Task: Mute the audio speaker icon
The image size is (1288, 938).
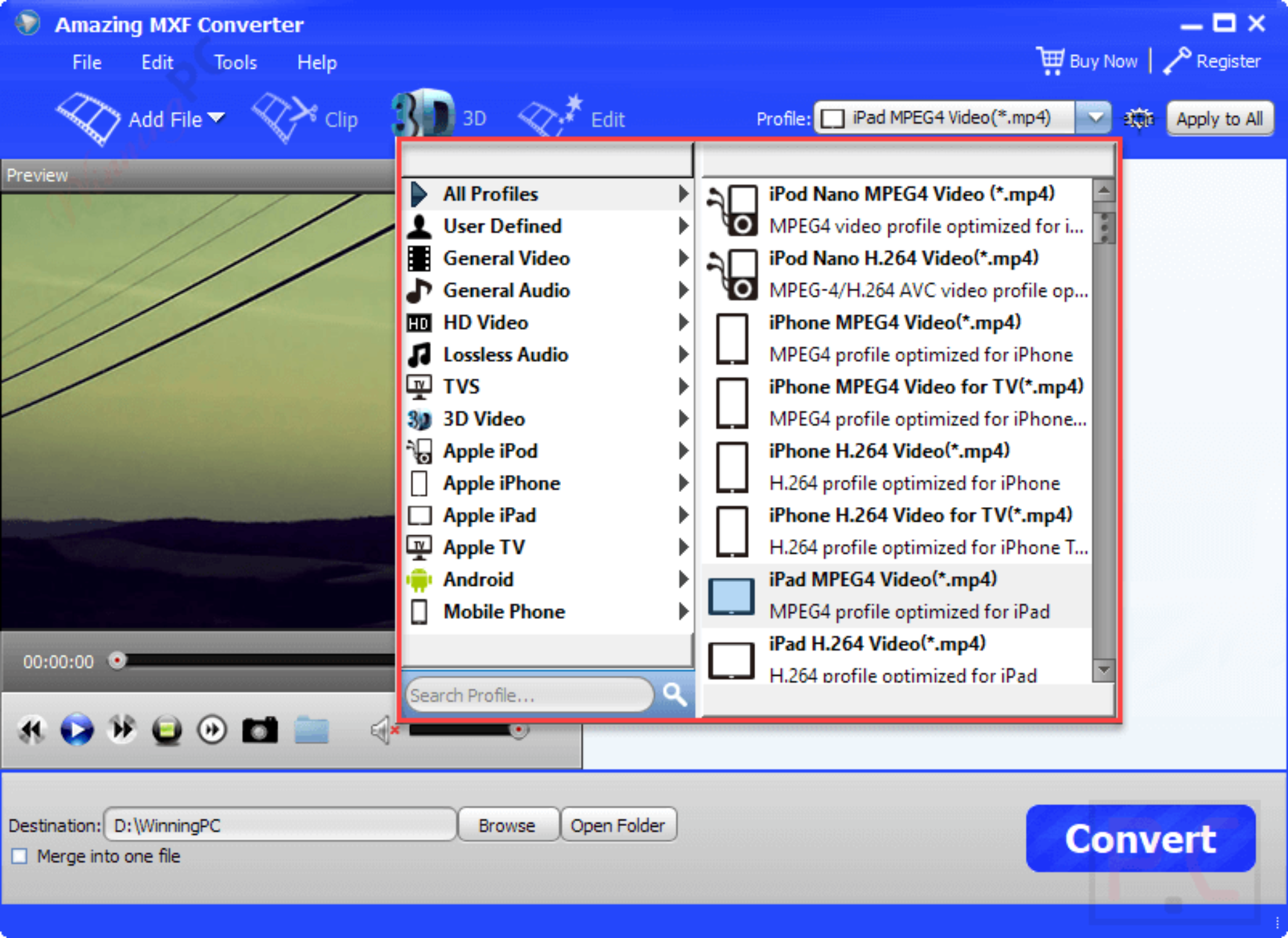Action: (384, 730)
